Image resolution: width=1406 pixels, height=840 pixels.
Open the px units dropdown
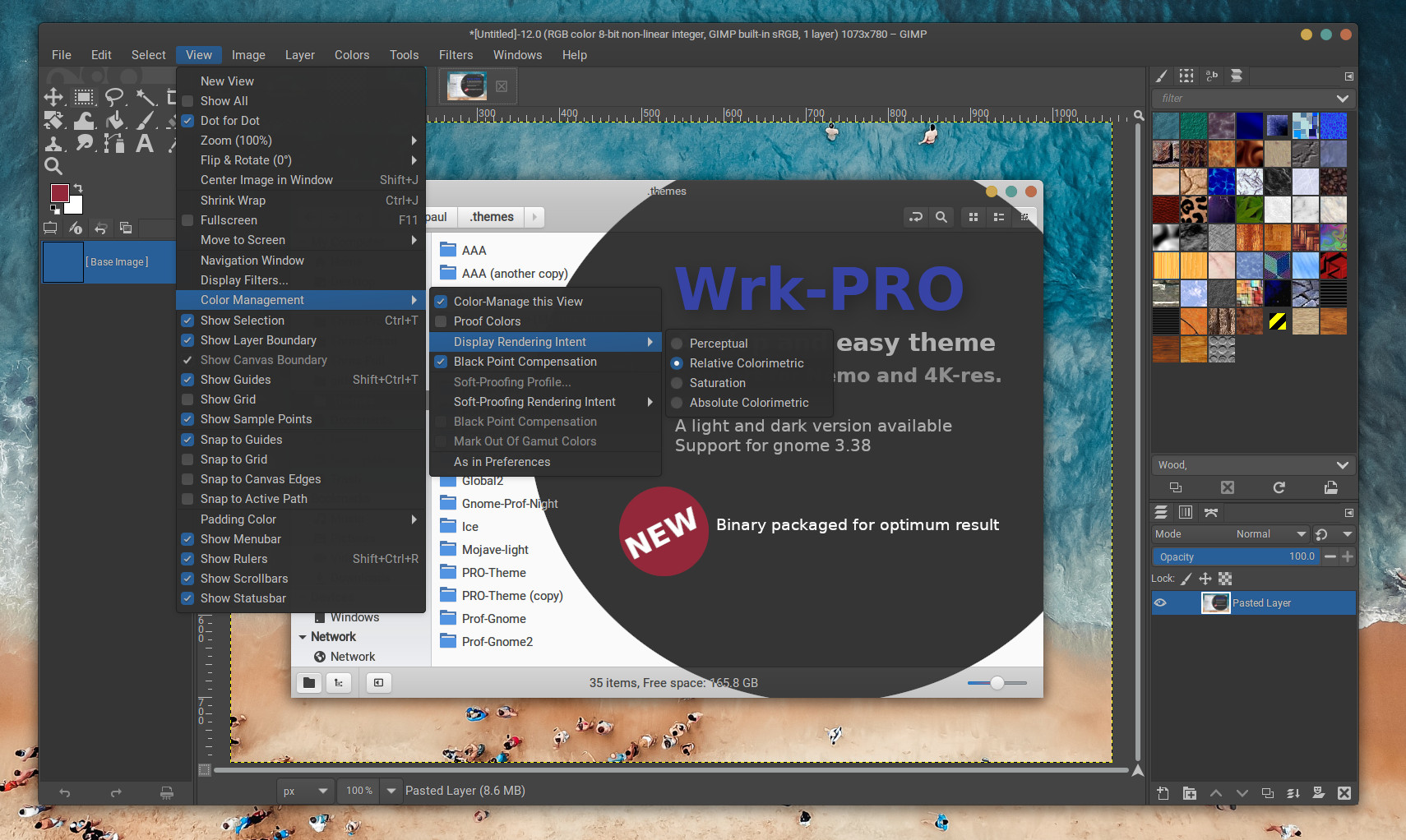tap(306, 791)
